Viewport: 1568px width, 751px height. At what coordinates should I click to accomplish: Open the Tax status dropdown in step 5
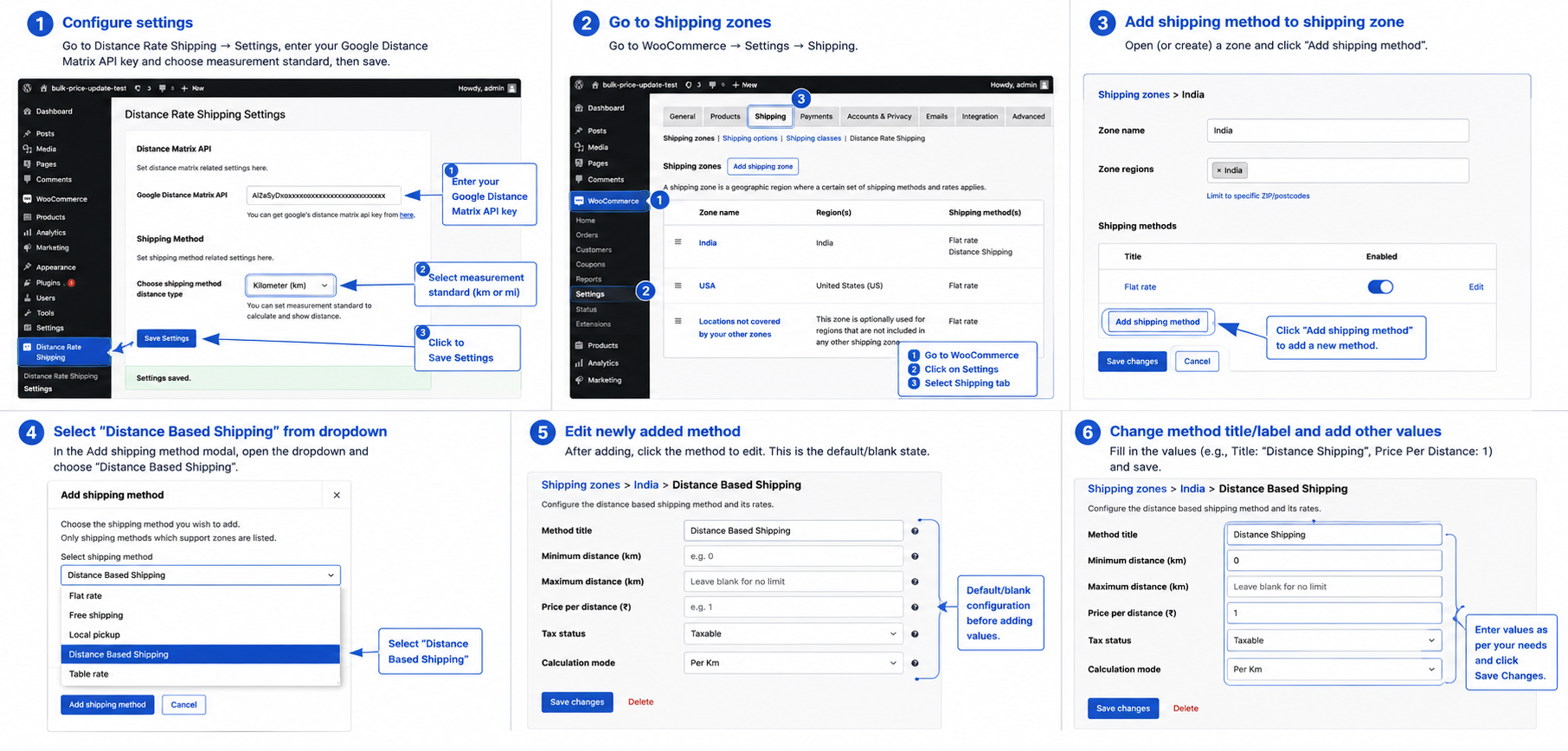tap(794, 634)
